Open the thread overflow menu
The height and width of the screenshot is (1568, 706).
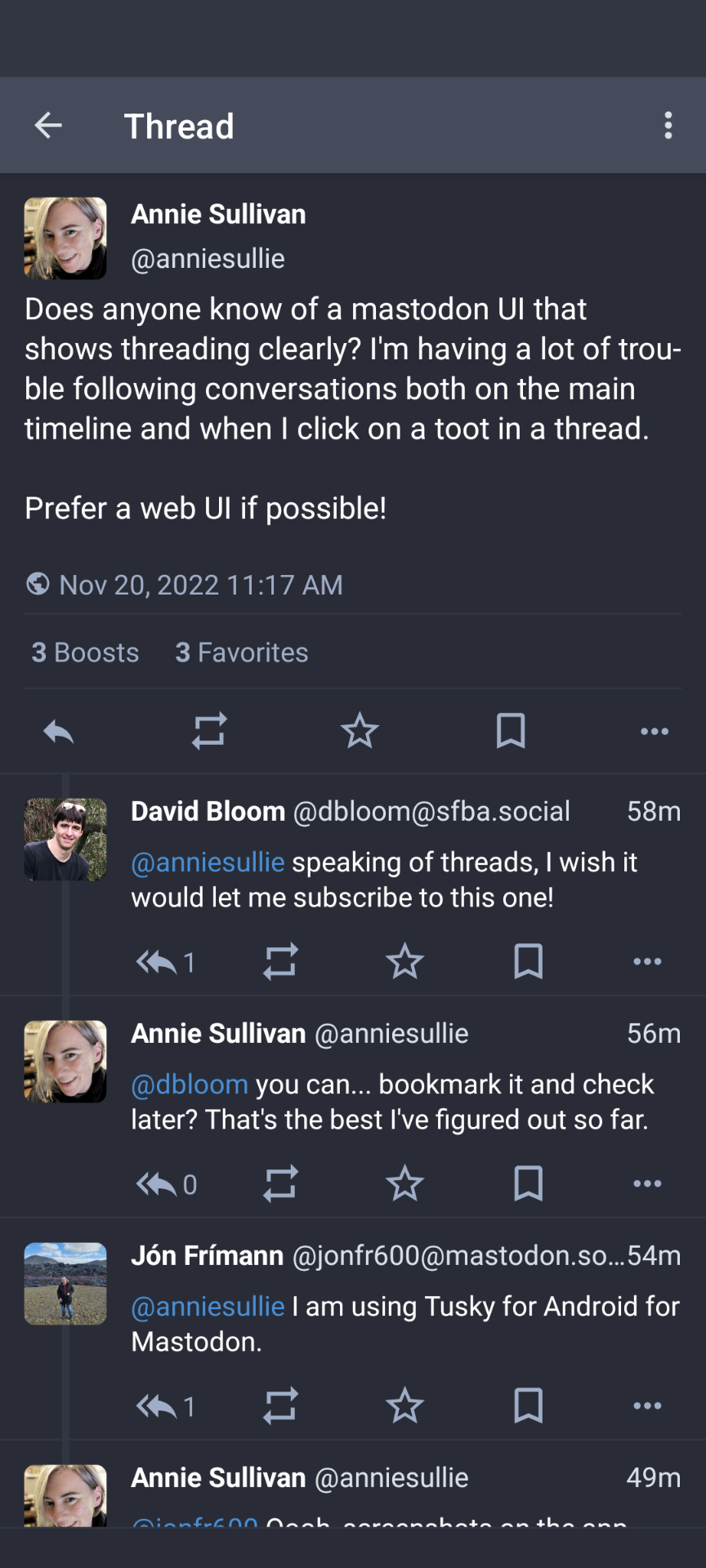click(668, 125)
